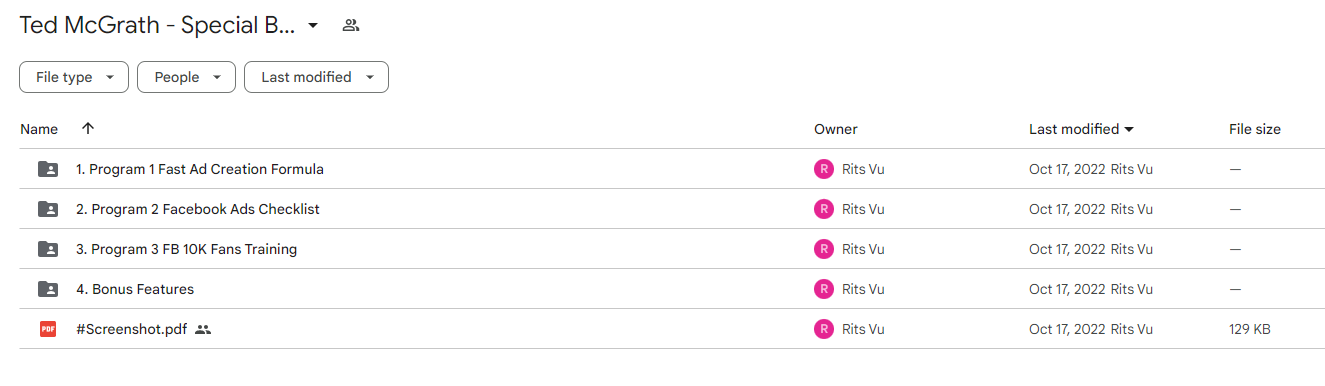The height and width of the screenshot is (386, 1325).
Task: Open the Last modified filter dropdown
Action: click(316, 77)
